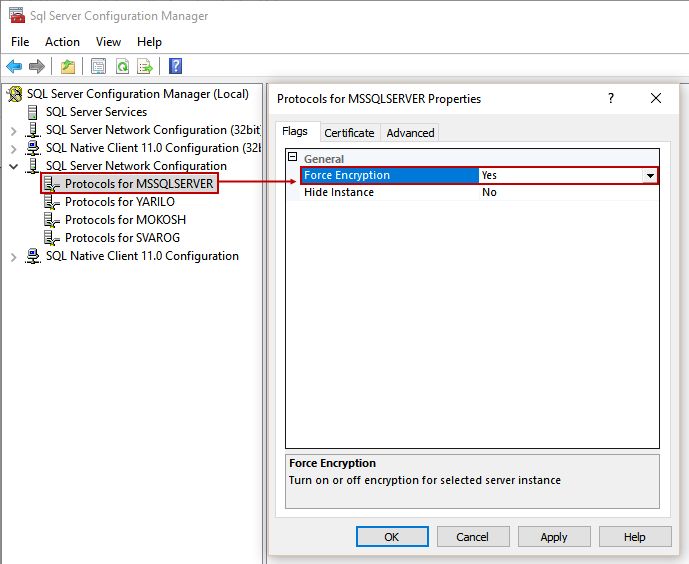This screenshot has height=564, width=689.
Task: Click the Protocols for YARILO icon
Action: [52, 202]
